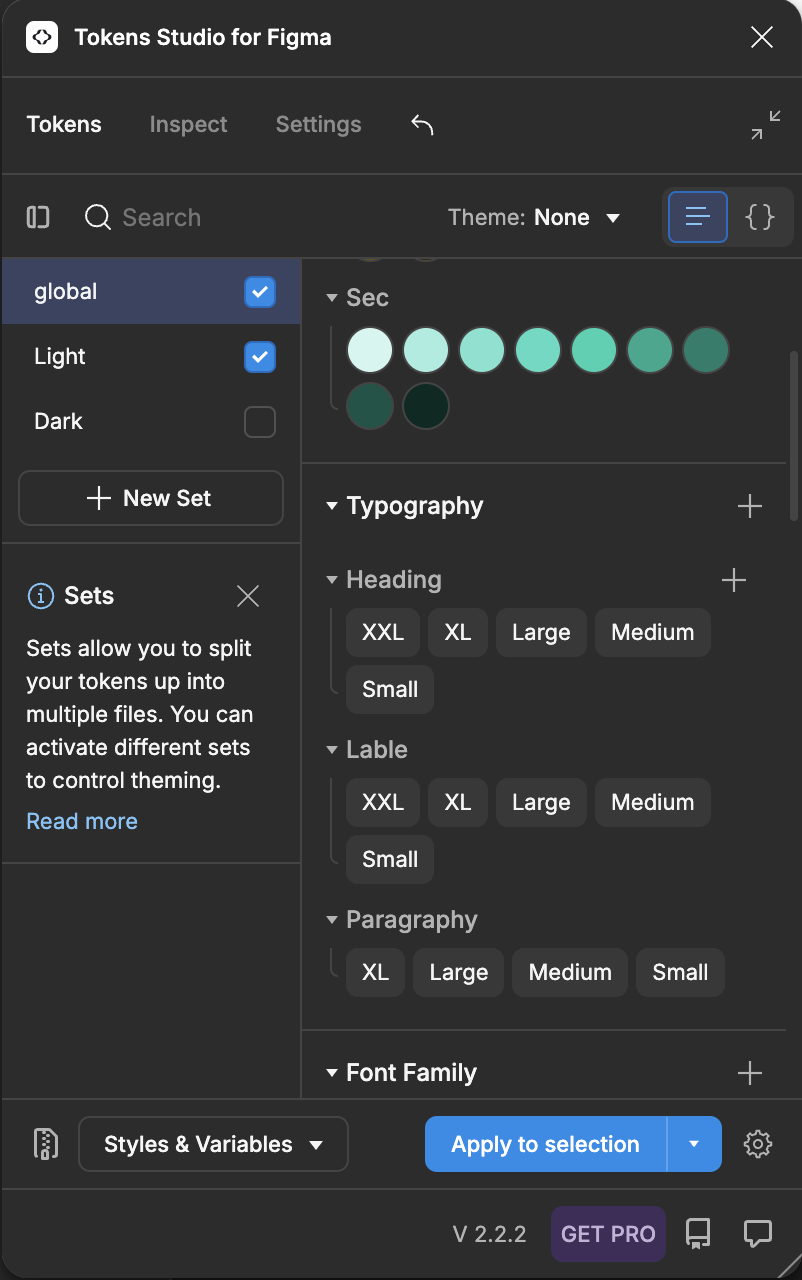
Task: Click the GET PRO button
Action: [608, 1234]
